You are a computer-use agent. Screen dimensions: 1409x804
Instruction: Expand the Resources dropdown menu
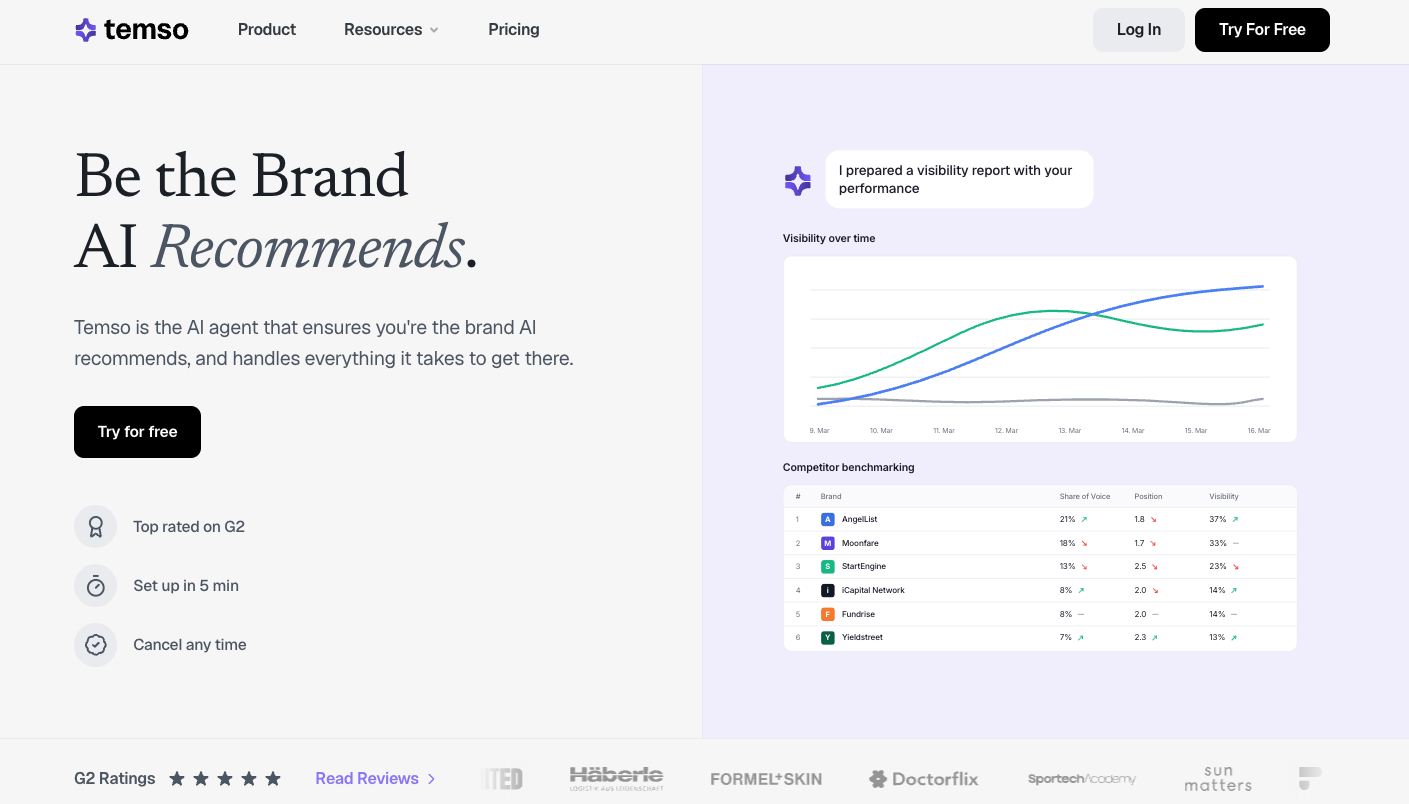[391, 30]
